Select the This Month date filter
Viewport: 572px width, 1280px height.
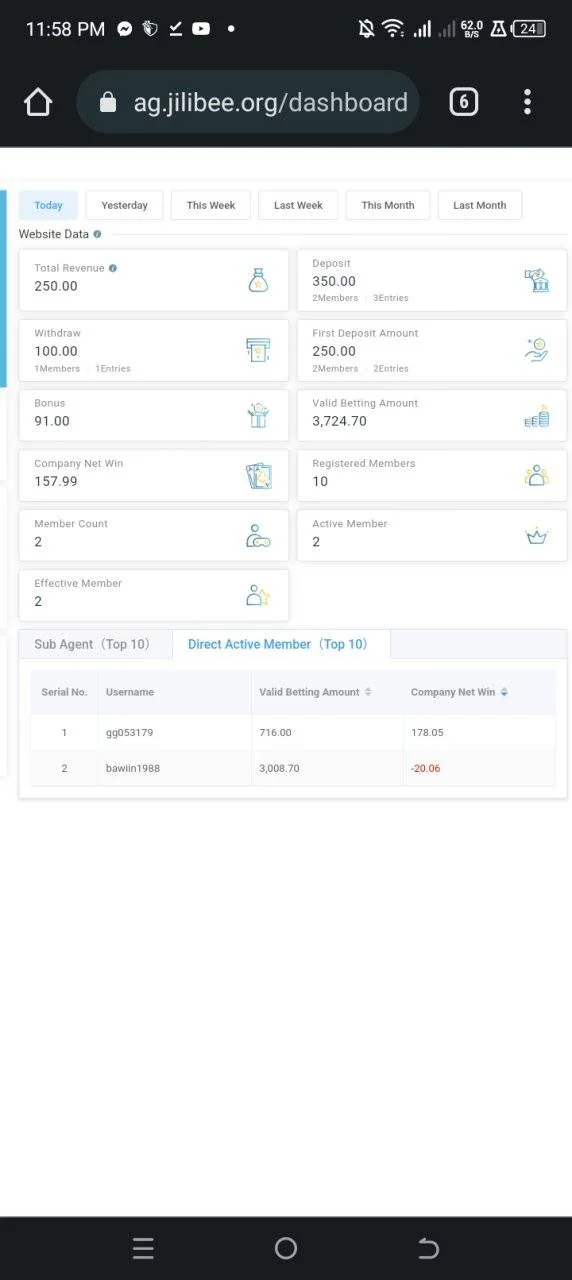pos(388,205)
